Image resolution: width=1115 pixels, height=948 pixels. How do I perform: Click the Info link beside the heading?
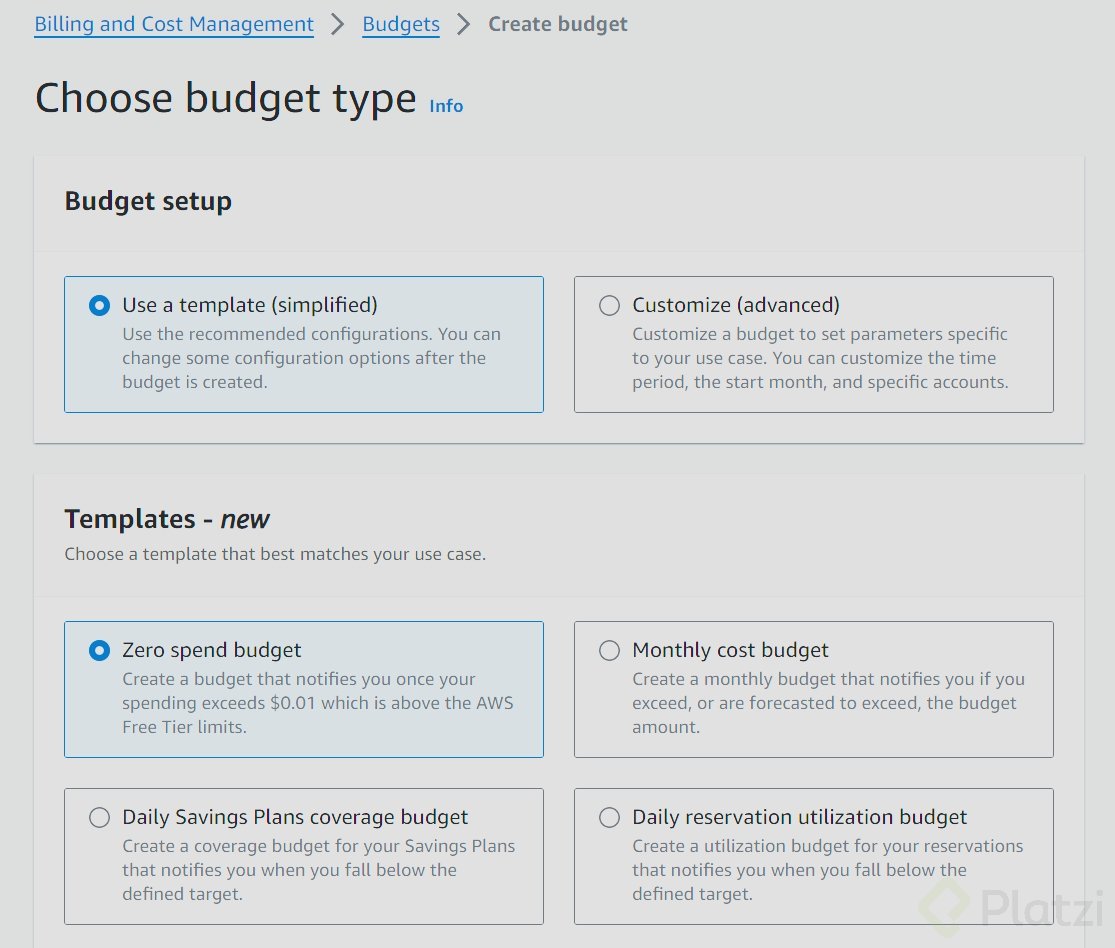point(446,106)
